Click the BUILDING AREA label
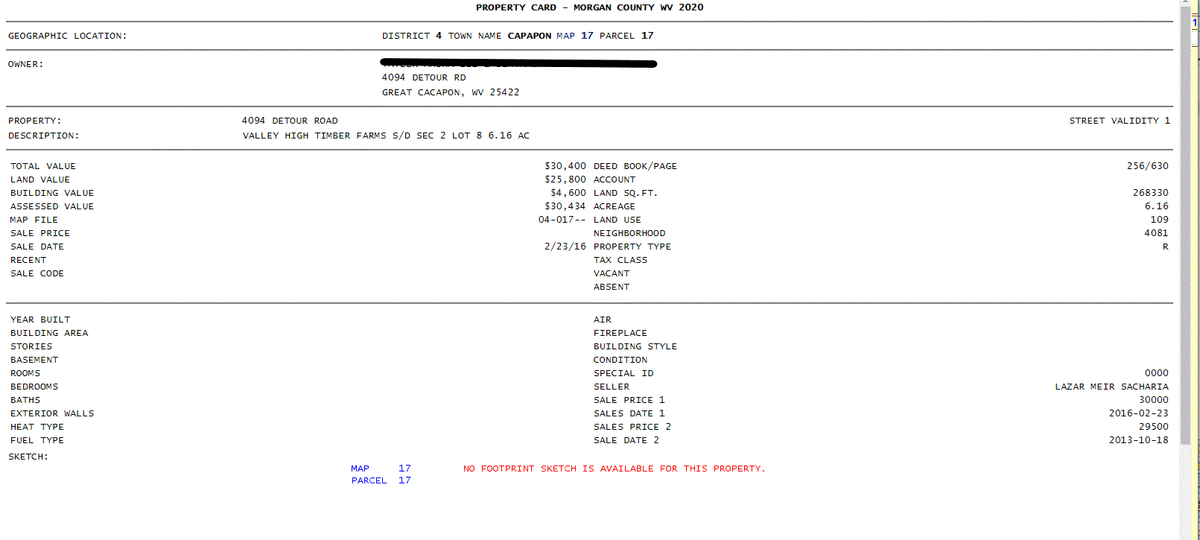 [x=49, y=333]
